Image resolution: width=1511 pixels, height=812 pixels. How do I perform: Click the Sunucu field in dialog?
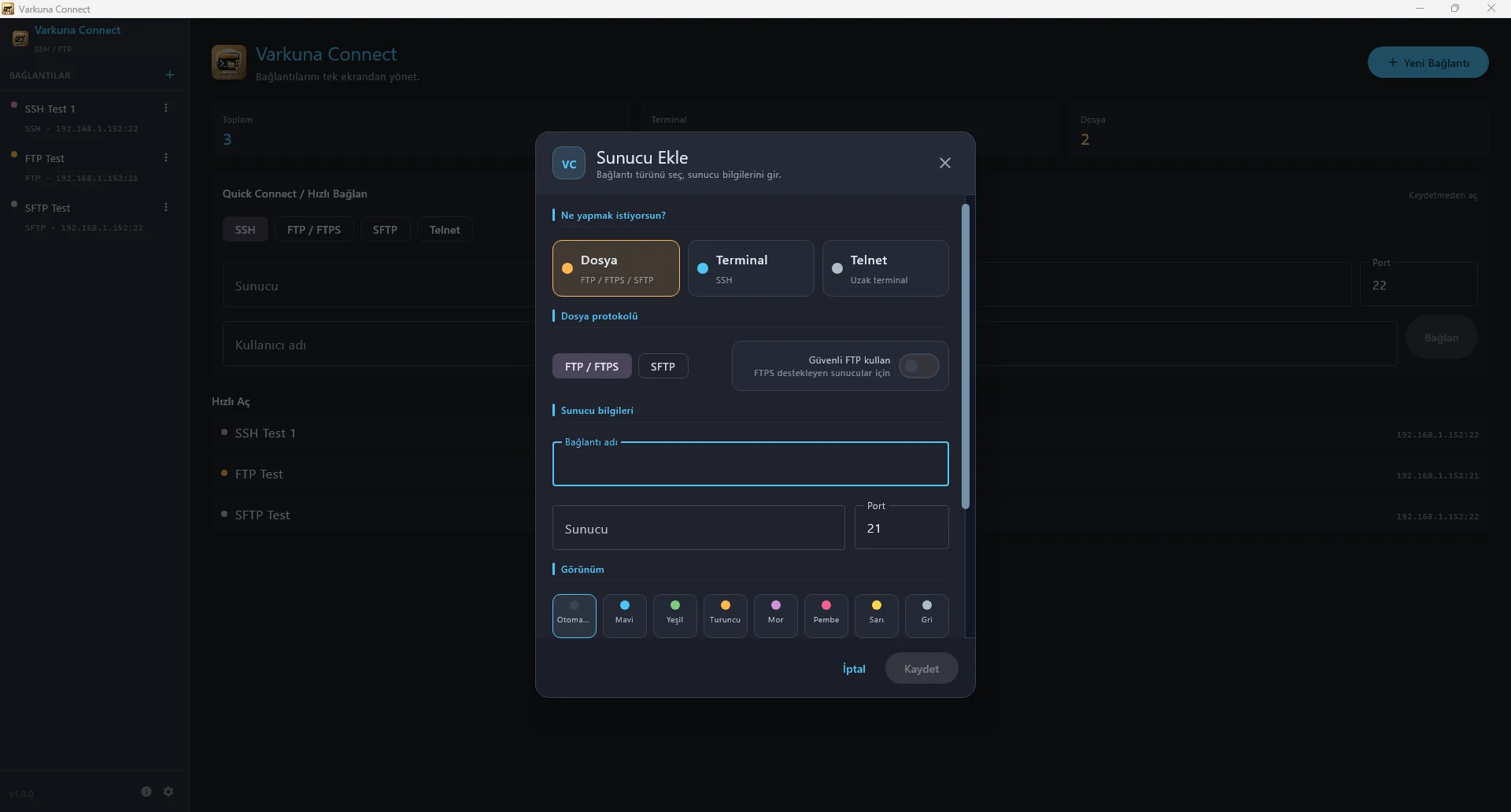pyautogui.click(x=698, y=528)
